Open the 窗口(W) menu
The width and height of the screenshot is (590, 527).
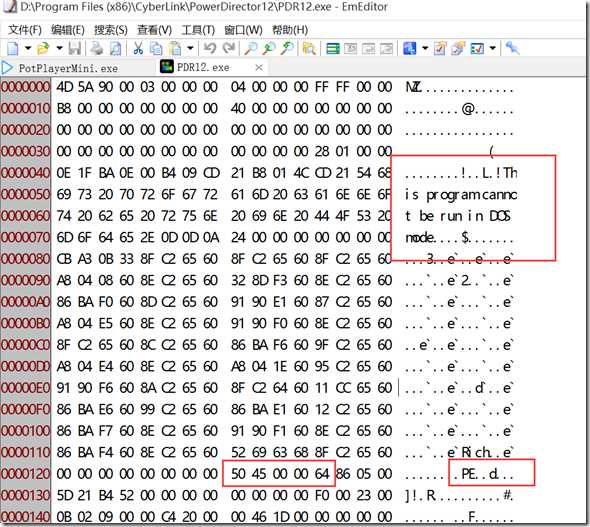click(x=243, y=30)
